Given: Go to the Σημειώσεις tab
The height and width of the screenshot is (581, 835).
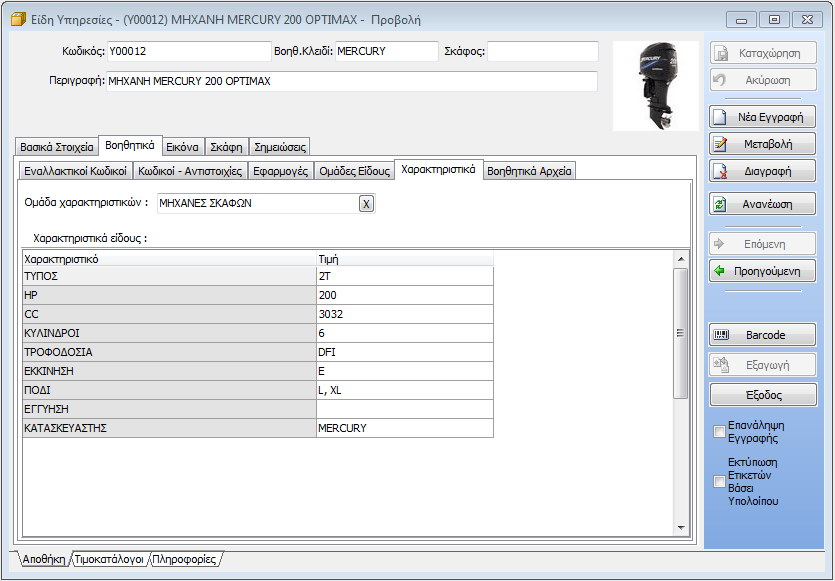Looking at the screenshot, I should tap(280, 147).
